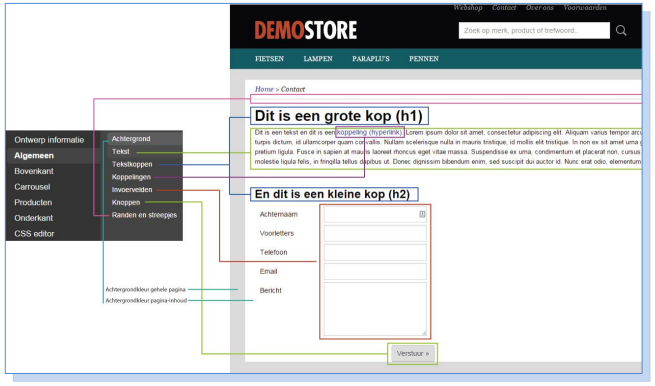The height and width of the screenshot is (386, 655).
Task: Open the Bovenkant section
Action: pyautogui.click(x=34, y=171)
